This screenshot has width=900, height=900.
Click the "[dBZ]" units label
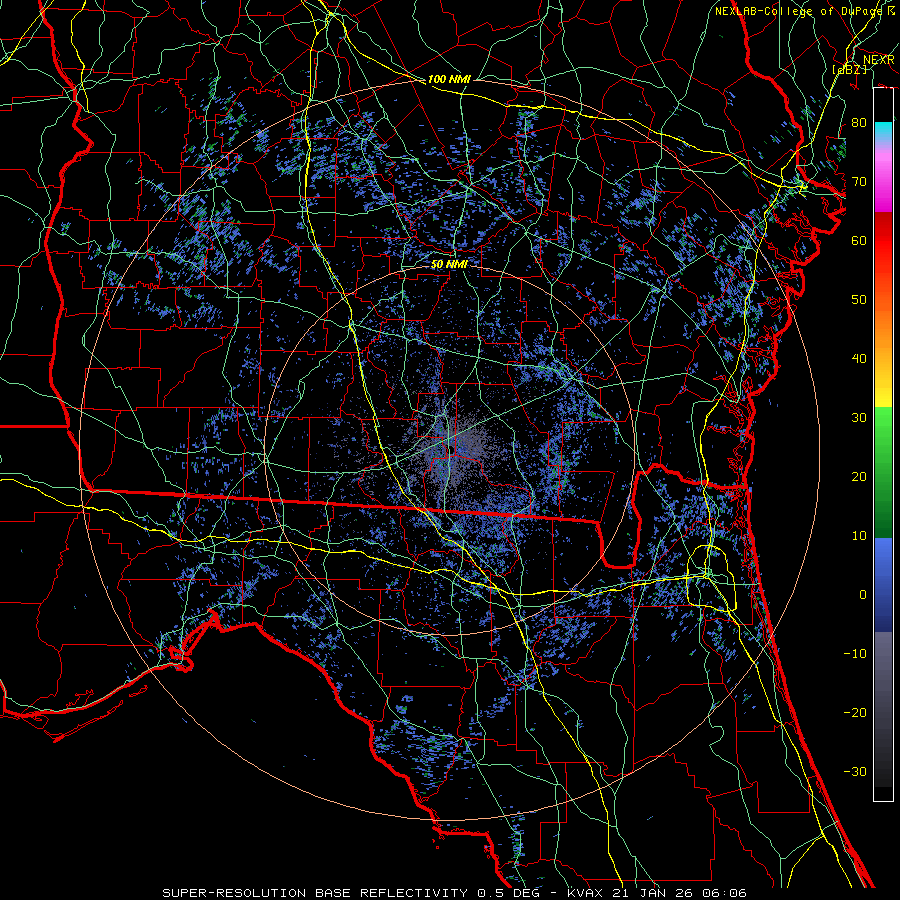click(850, 69)
